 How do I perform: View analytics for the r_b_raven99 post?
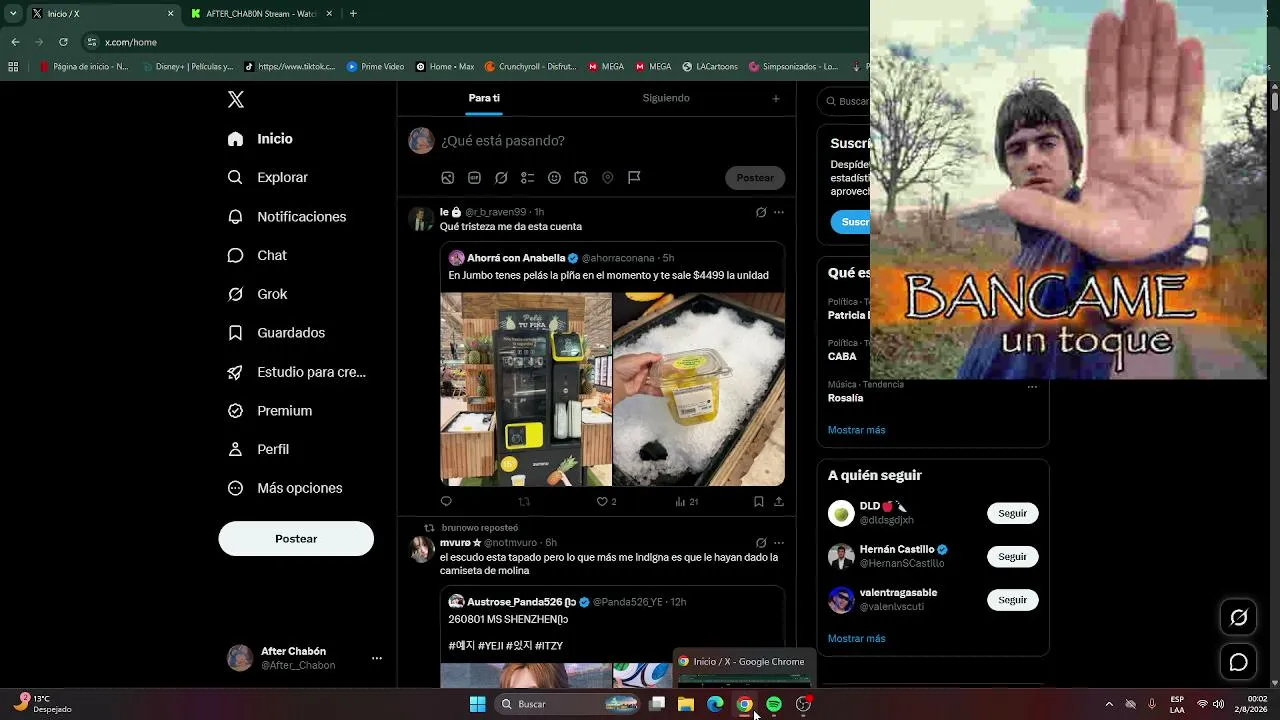coord(686,502)
